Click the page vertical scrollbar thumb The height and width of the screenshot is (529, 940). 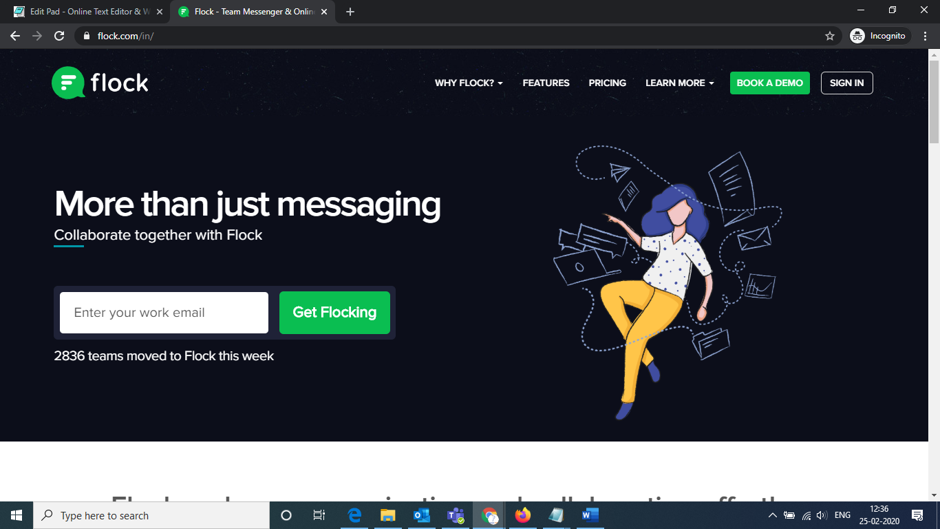(x=934, y=101)
